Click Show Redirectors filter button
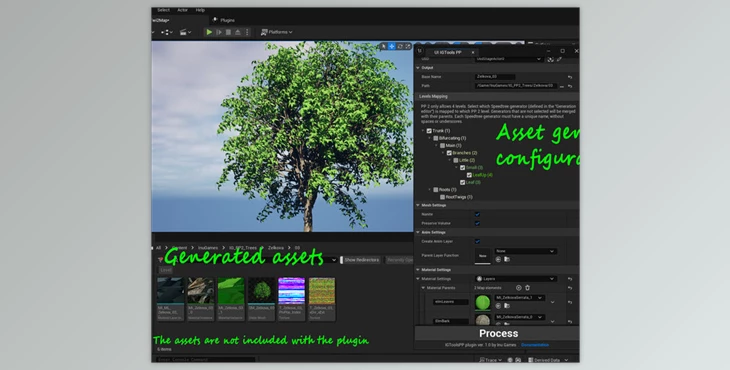Viewport: 730px width, 370px height. 361,260
